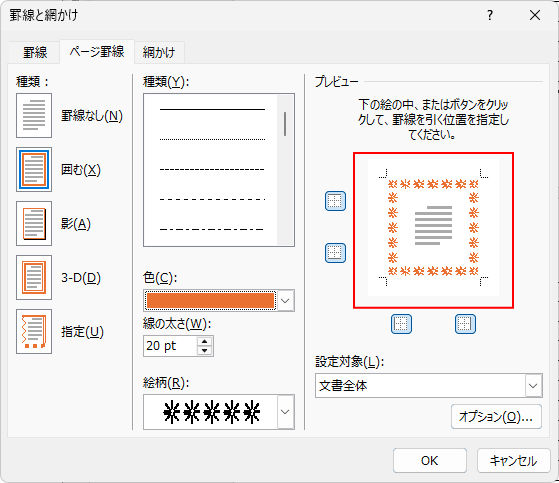
Task: Choose the 囲む box border icon
Action: point(34,170)
